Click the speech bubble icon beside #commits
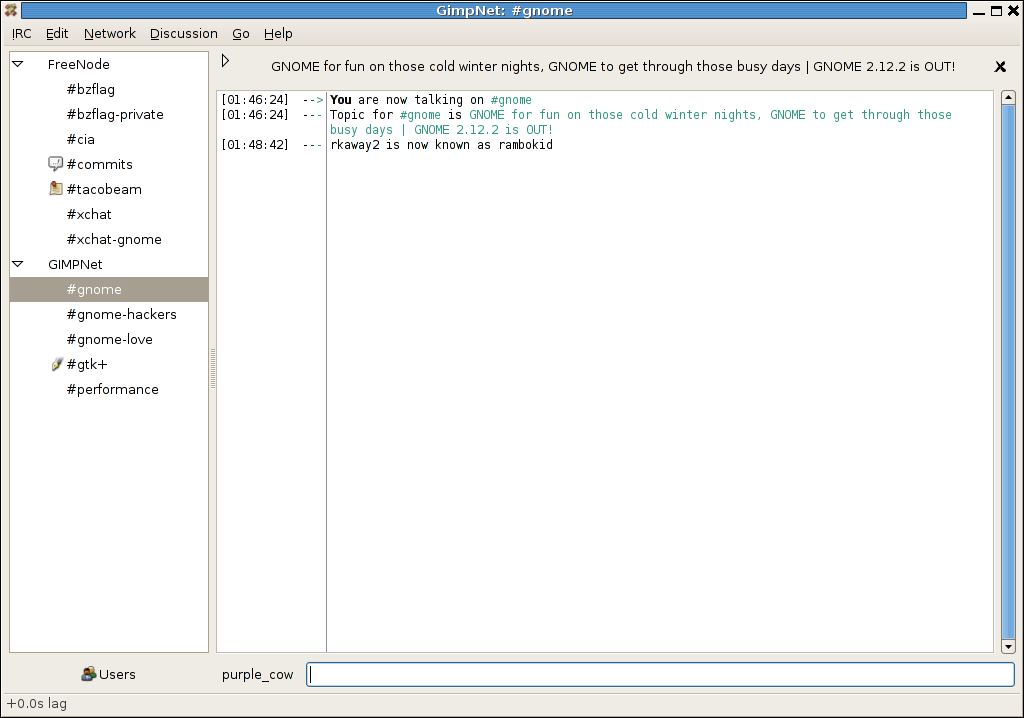 pos(56,163)
